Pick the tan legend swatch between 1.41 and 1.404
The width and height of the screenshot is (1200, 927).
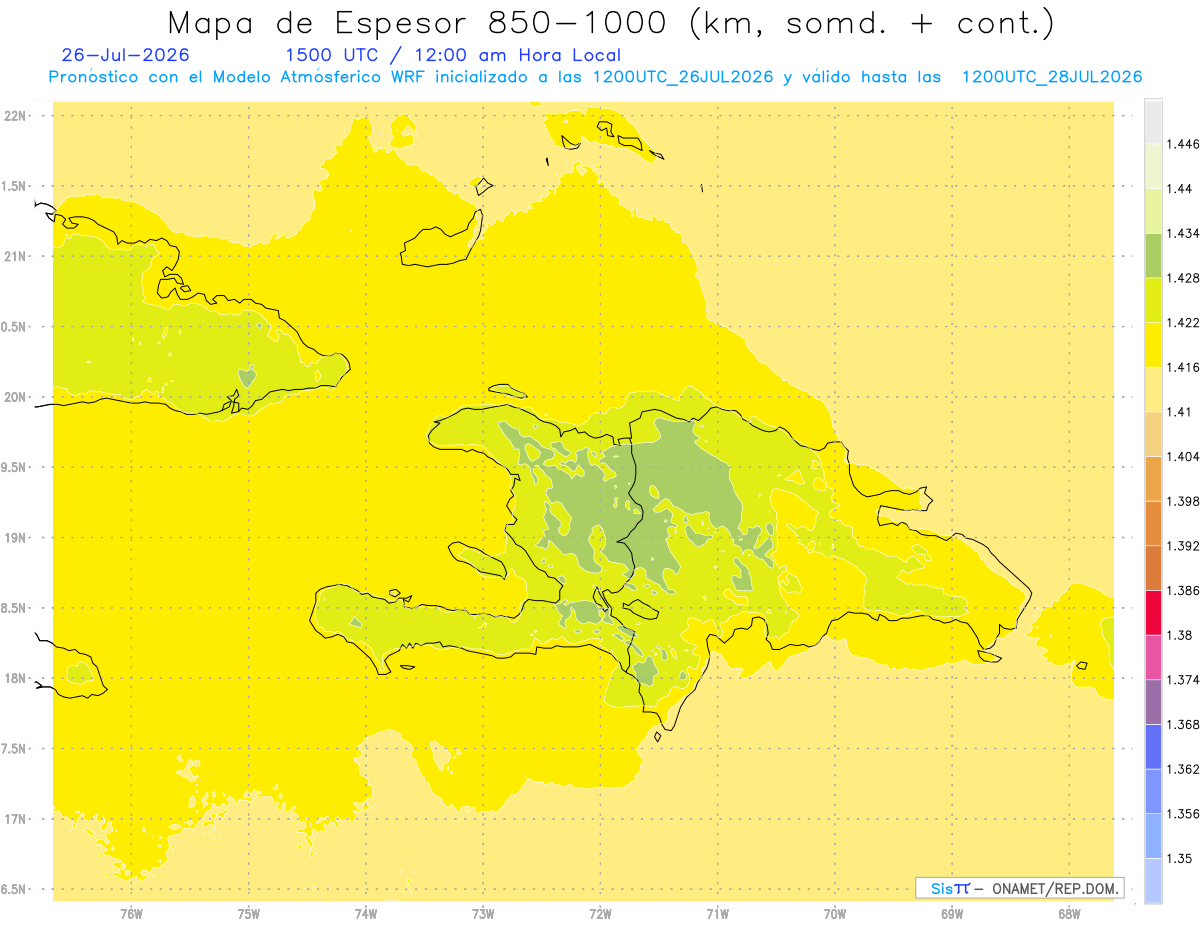pos(1153,434)
